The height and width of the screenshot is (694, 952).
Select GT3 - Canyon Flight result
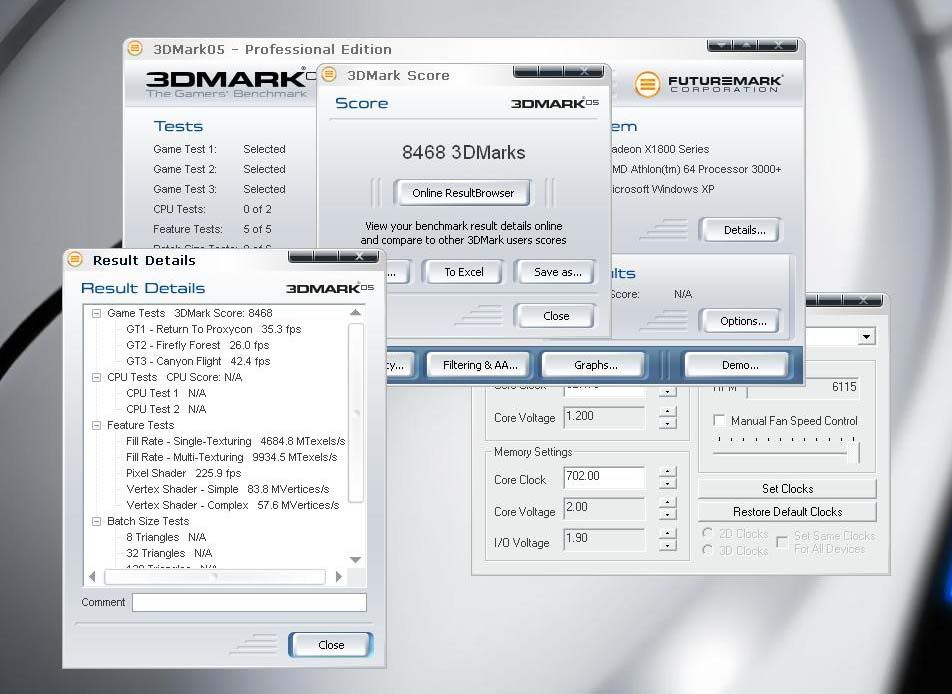coord(198,361)
